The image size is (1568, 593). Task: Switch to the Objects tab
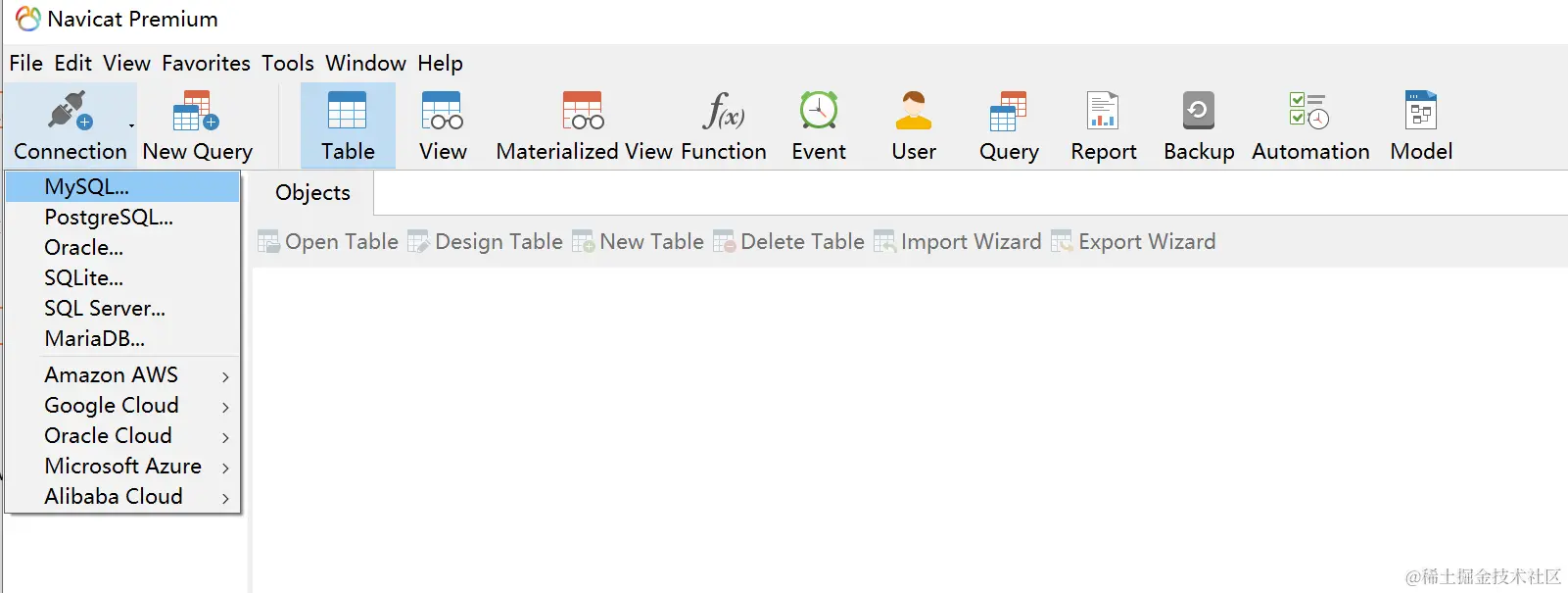[312, 193]
